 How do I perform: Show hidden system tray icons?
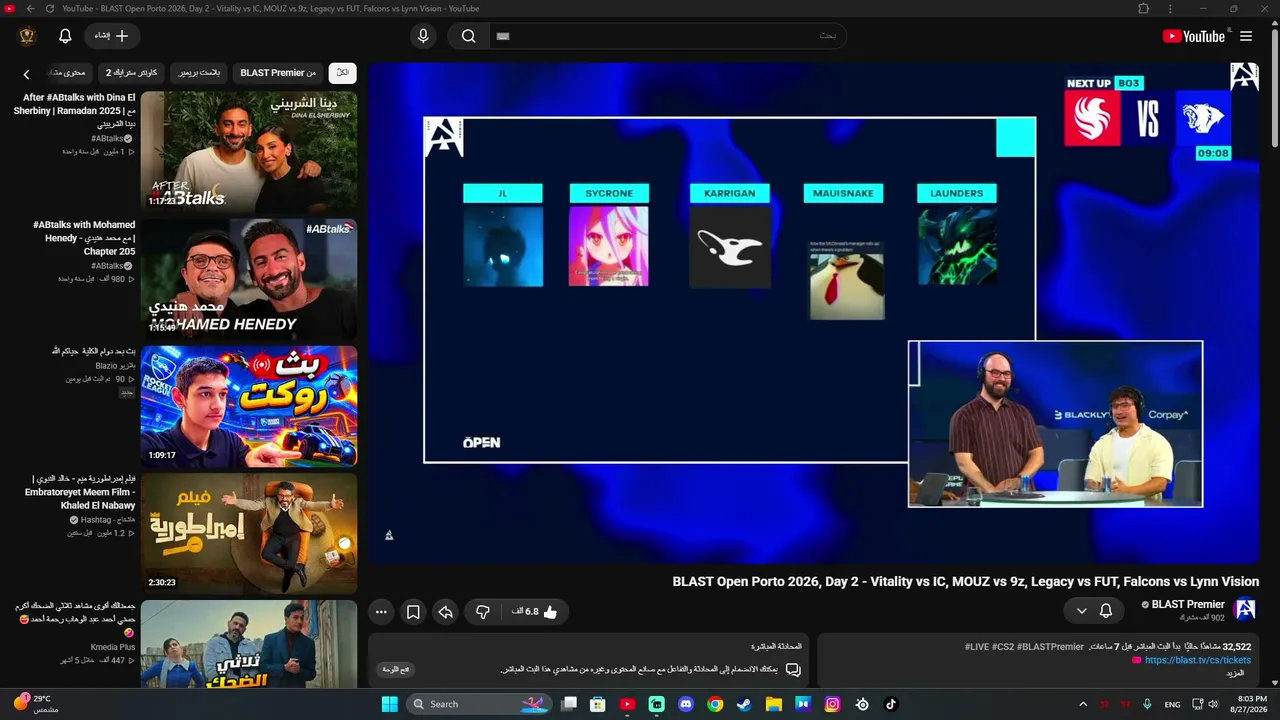pos(1083,704)
